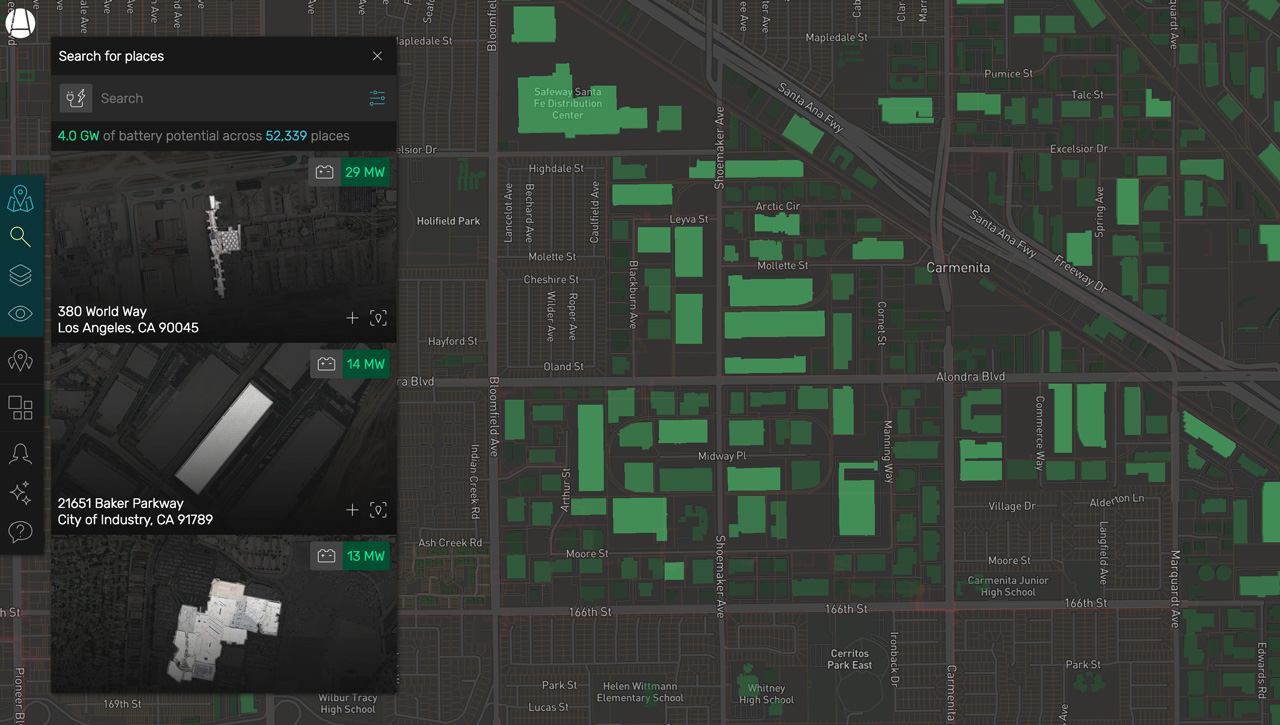Open the user profile icon
Viewport: 1280px width, 725px height.
[20, 454]
